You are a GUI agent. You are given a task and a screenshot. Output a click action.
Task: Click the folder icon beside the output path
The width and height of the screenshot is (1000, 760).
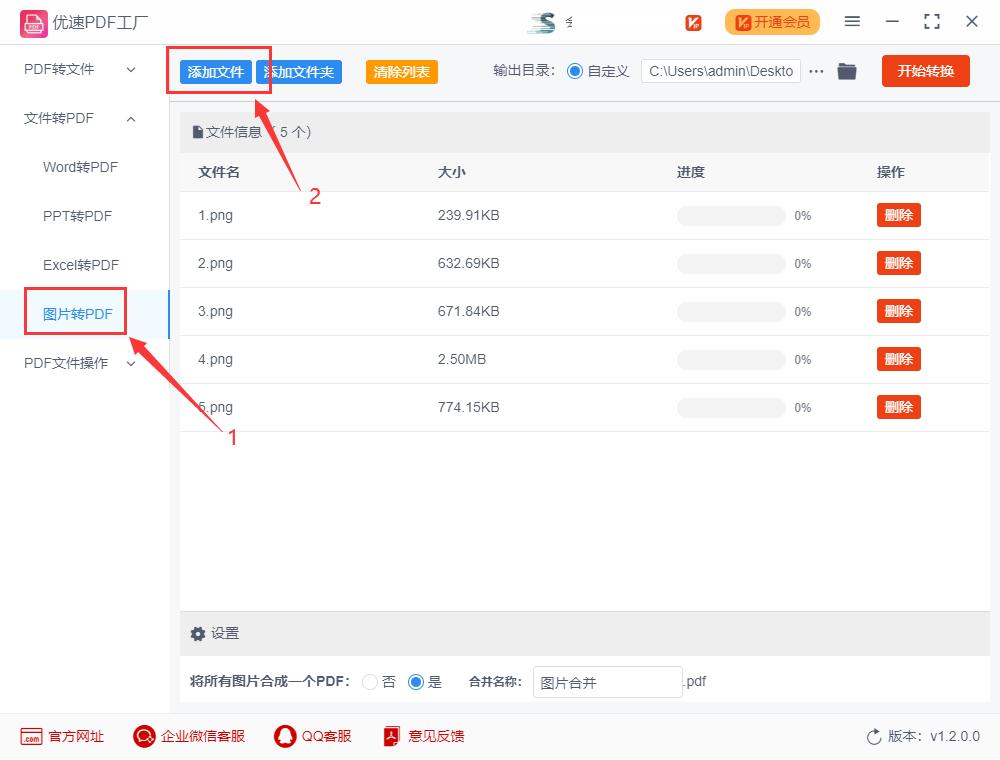pyautogui.click(x=847, y=71)
